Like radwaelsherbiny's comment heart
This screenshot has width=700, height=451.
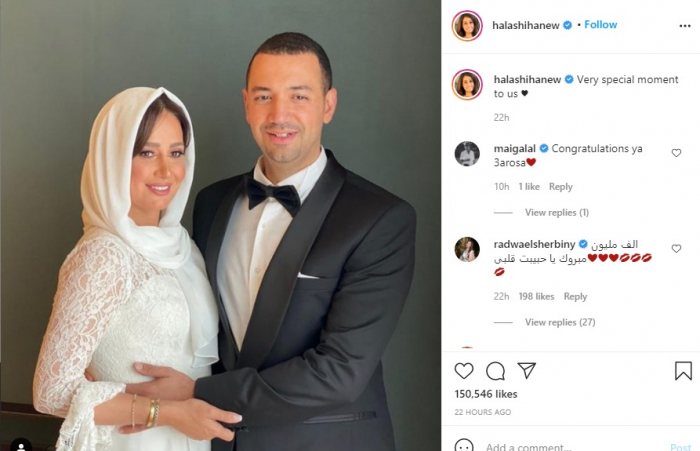[x=676, y=249]
